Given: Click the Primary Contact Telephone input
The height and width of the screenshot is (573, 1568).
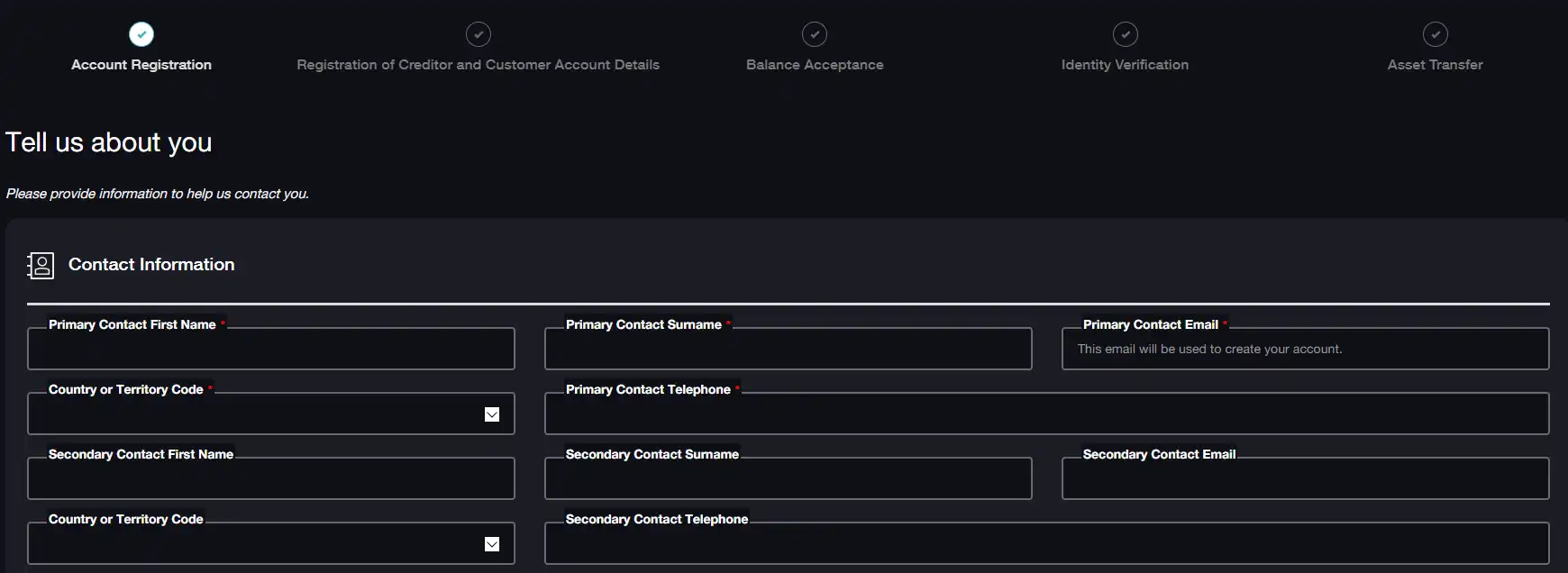Looking at the screenshot, I should click(x=1046, y=414).
